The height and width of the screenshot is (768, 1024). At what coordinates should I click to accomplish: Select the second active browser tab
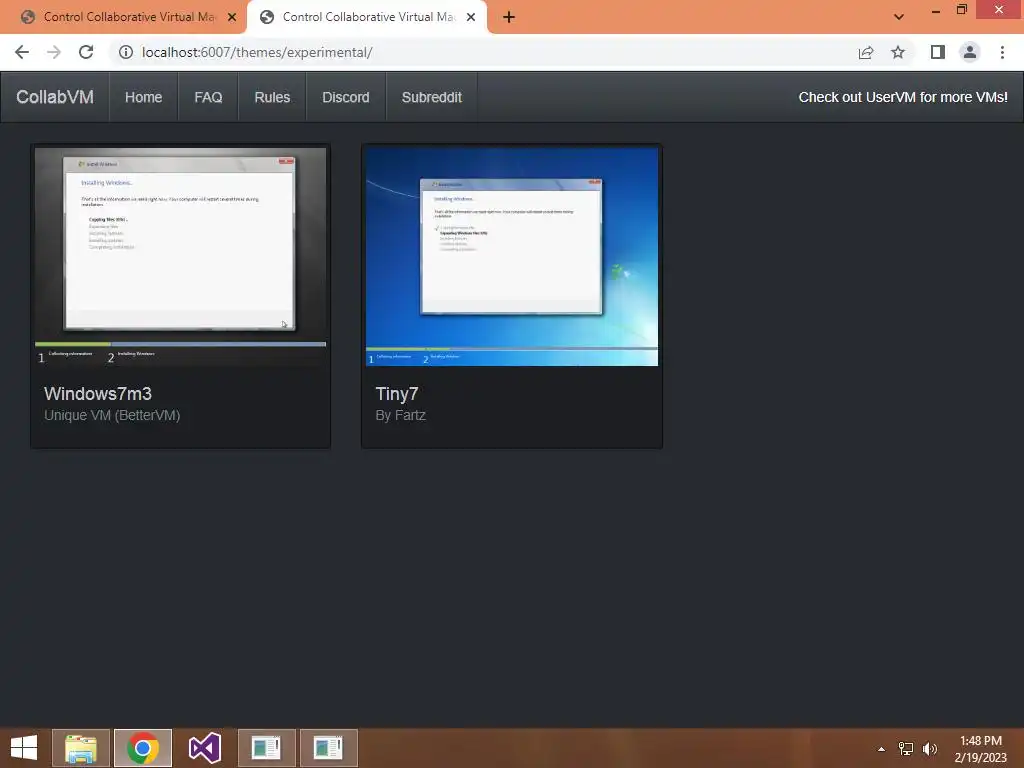[x=366, y=18]
